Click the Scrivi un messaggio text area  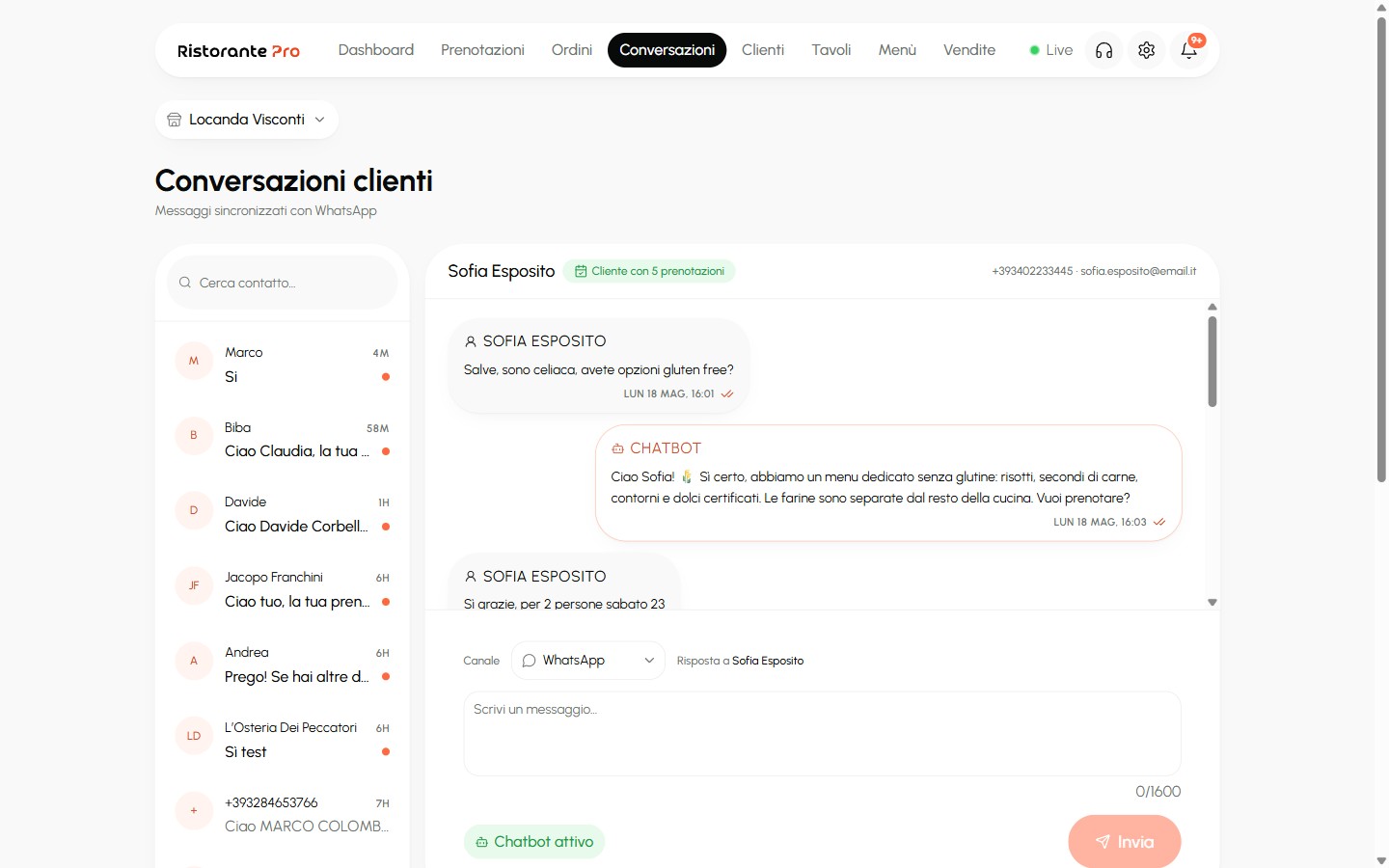pyautogui.click(x=822, y=733)
